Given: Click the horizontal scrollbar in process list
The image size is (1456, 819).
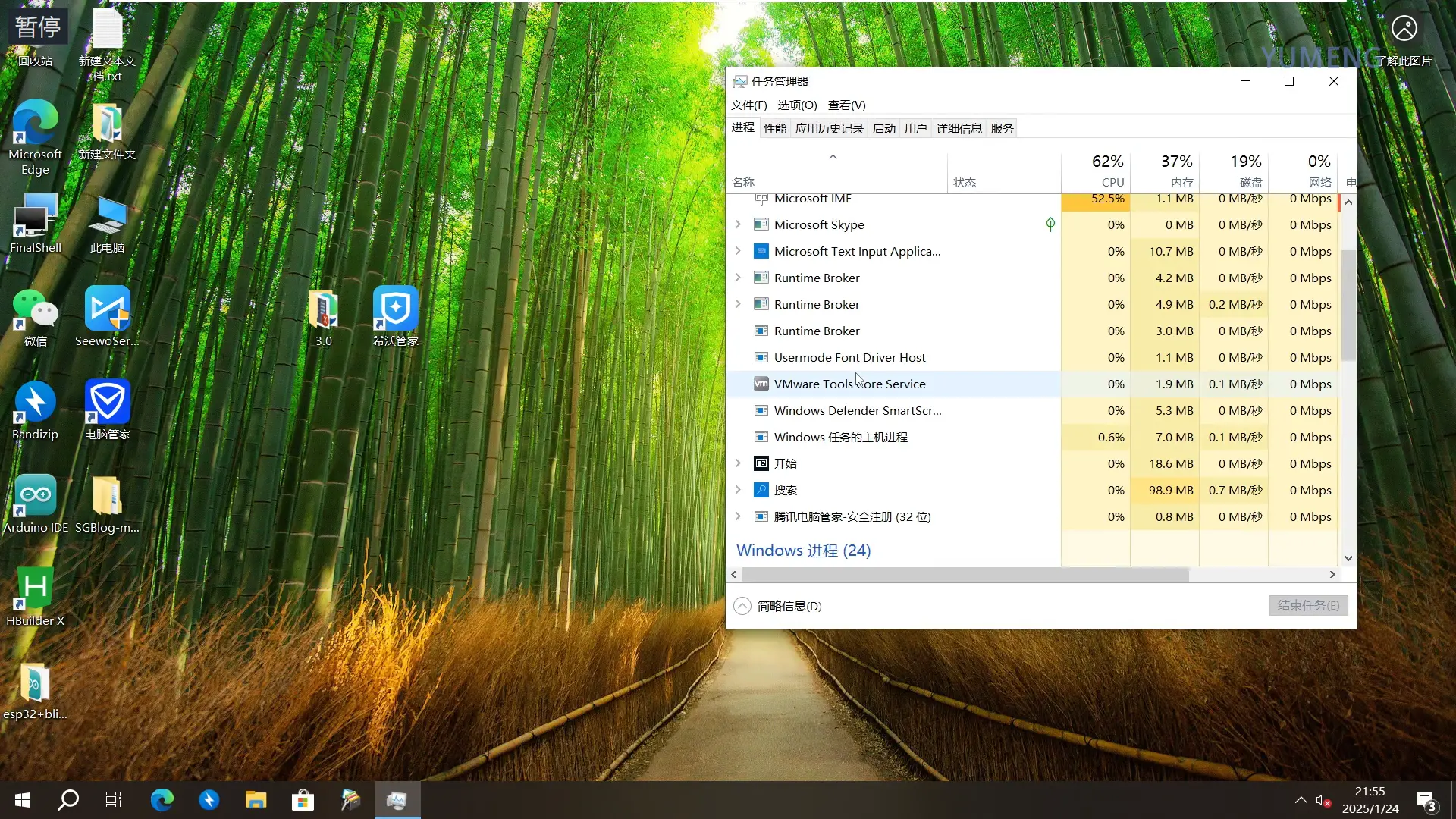Looking at the screenshot, I should click(x=963, y=575).
